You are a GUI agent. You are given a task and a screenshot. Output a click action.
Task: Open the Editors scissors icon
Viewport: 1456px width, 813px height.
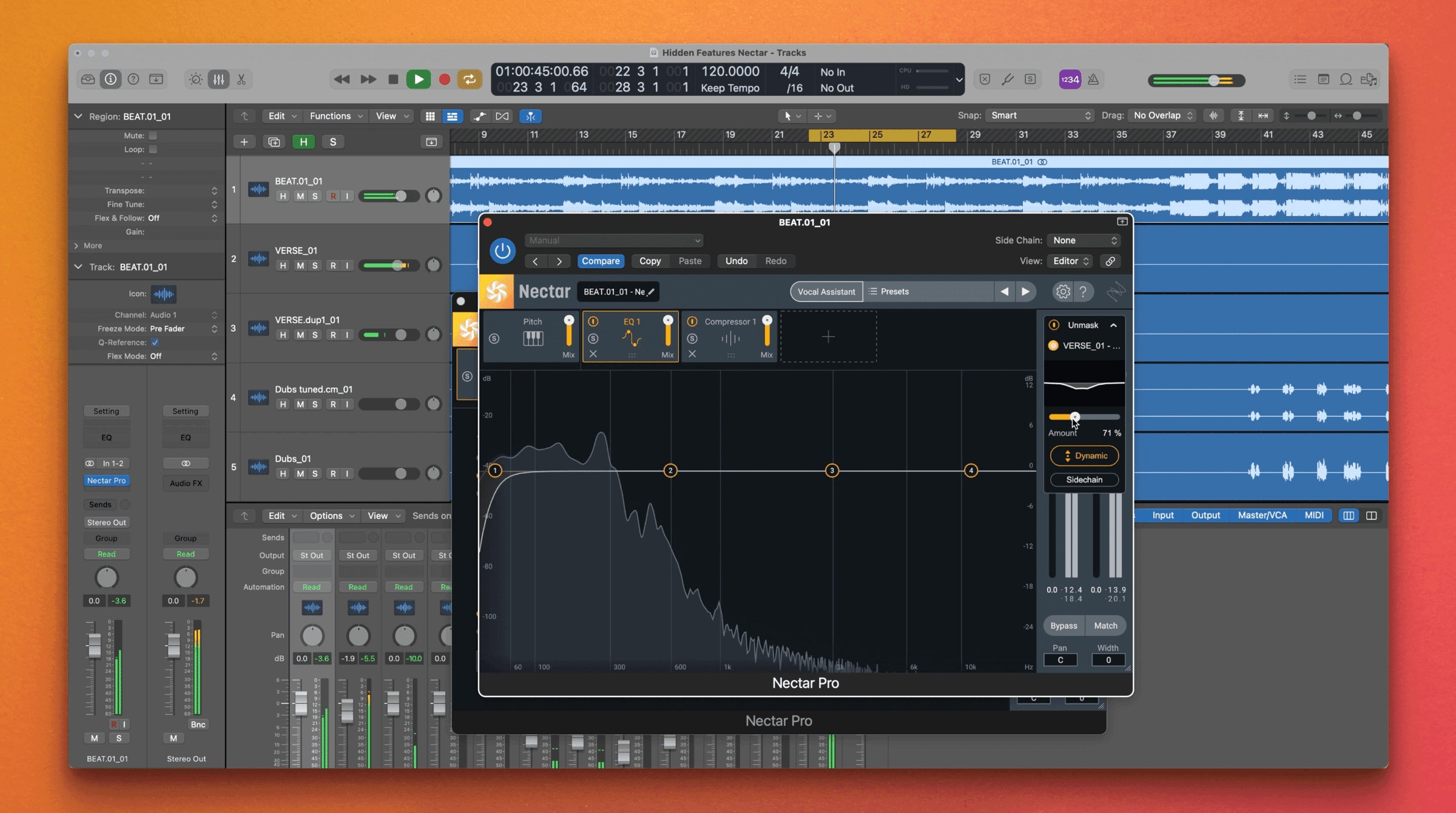pyautogui.click(x=241, y=79)
